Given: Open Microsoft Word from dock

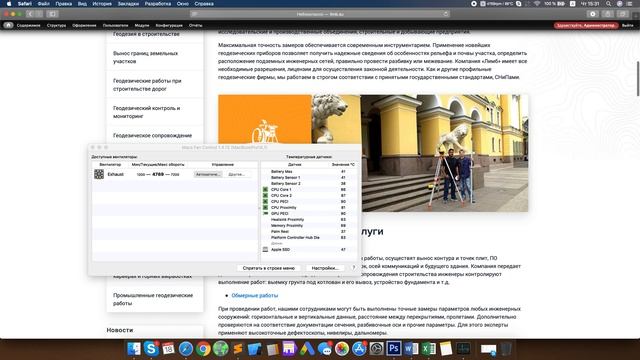Looking at the screenshot, I should (x=411, y=349).
